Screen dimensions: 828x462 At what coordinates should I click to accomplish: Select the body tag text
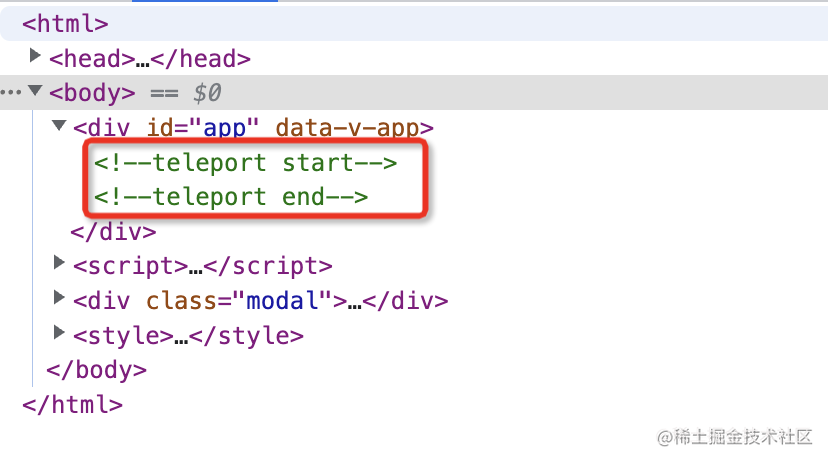coord(92,93)
